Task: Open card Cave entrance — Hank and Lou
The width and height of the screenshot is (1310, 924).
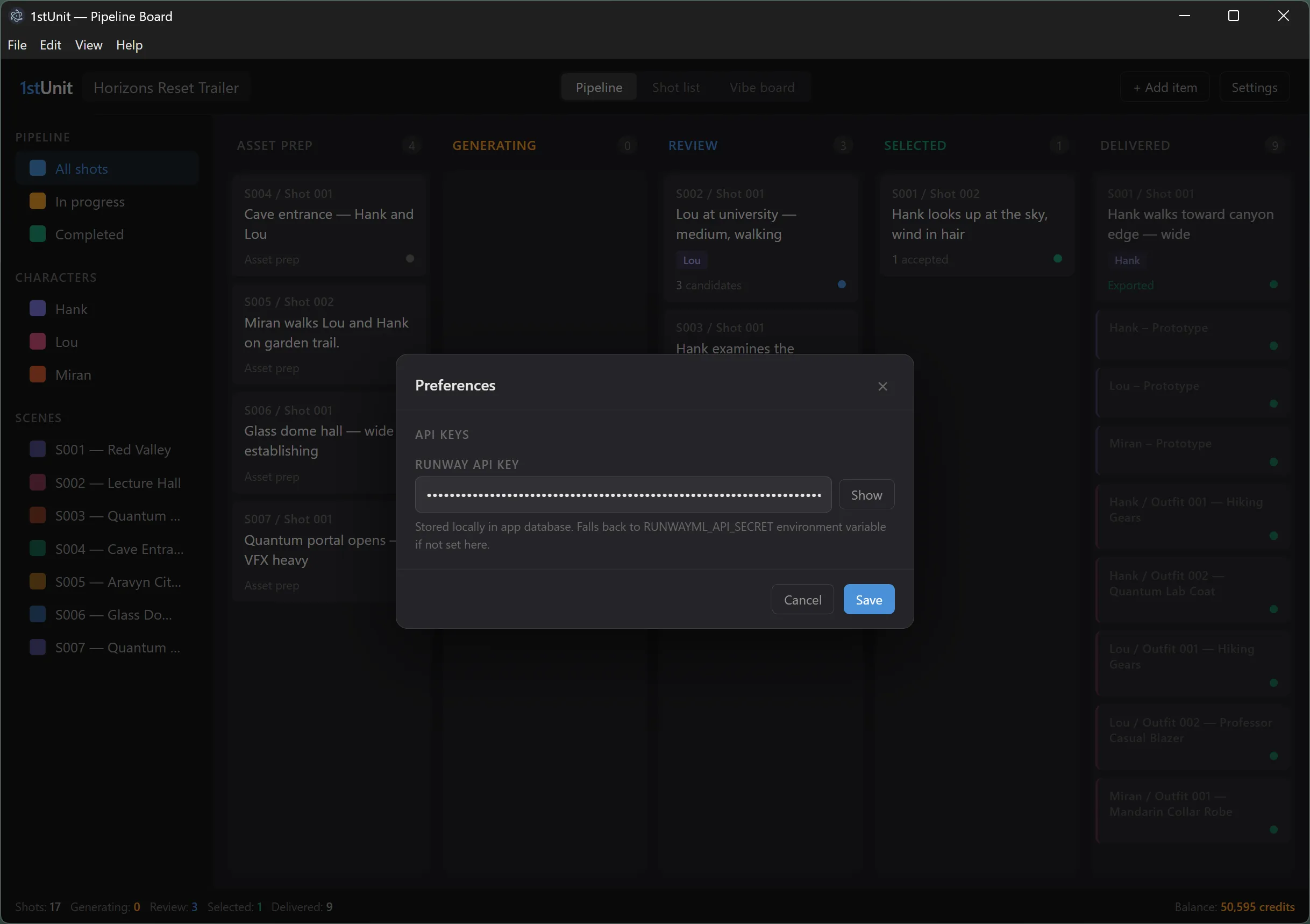Action: point(329,226)
